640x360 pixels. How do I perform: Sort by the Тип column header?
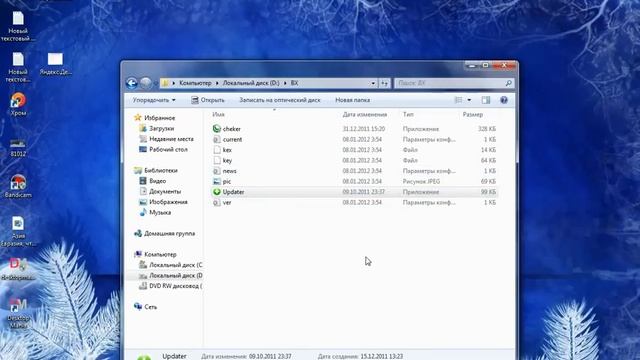pos(408,115)
